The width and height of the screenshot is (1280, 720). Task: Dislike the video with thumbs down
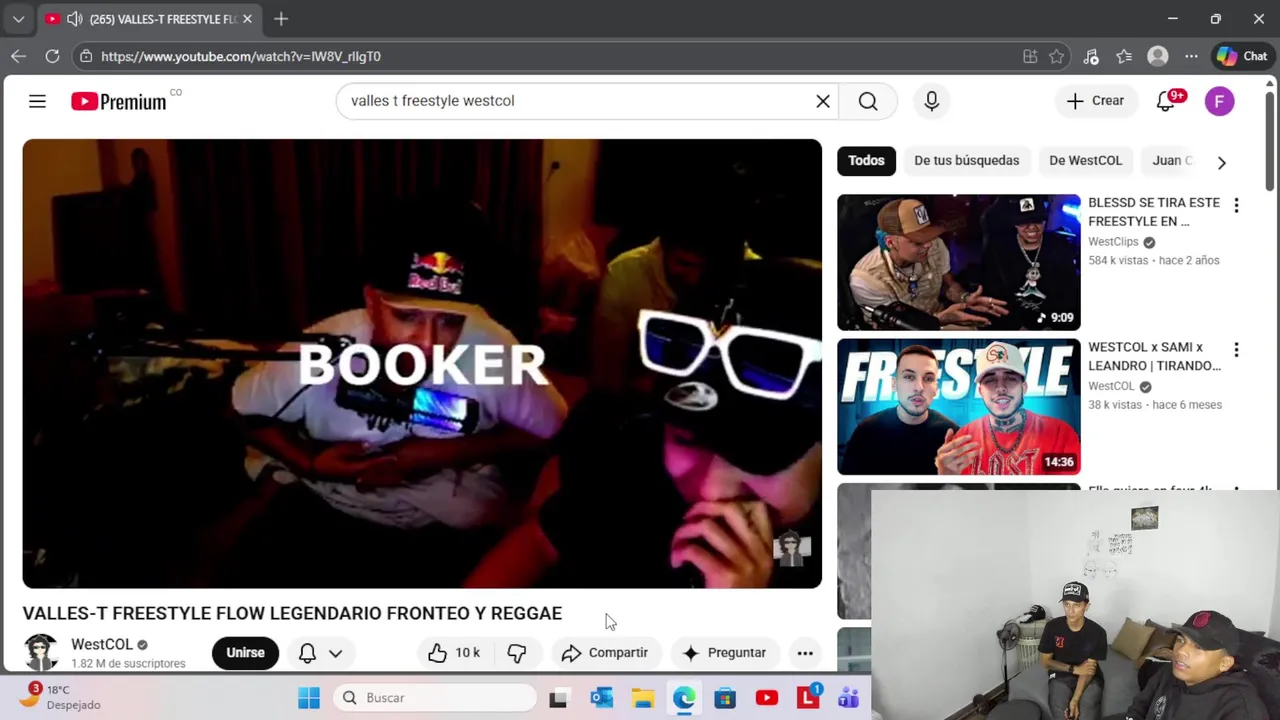click(x=516, y=653)
